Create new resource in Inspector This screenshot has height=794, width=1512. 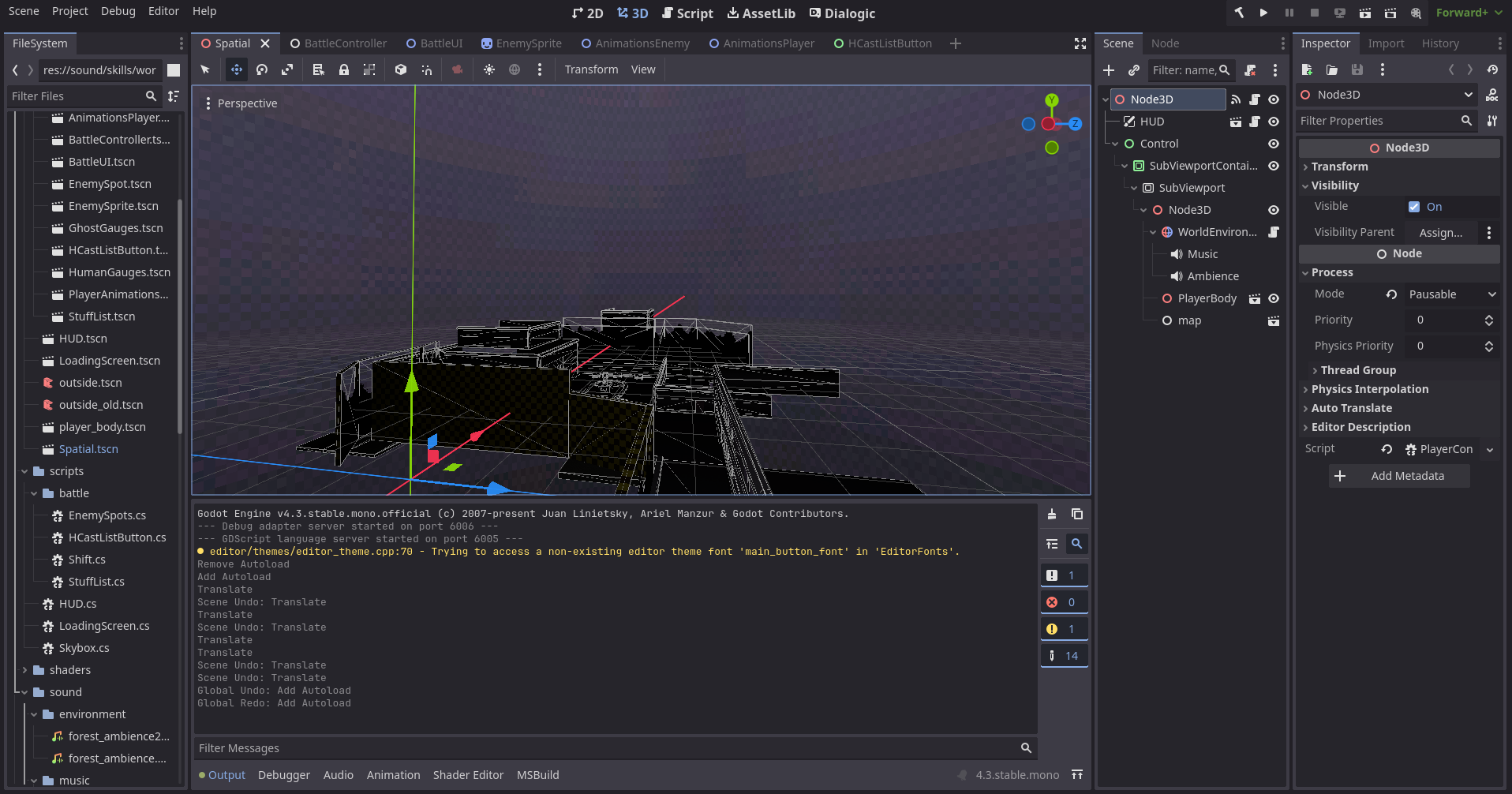[x=1307, y=69]
